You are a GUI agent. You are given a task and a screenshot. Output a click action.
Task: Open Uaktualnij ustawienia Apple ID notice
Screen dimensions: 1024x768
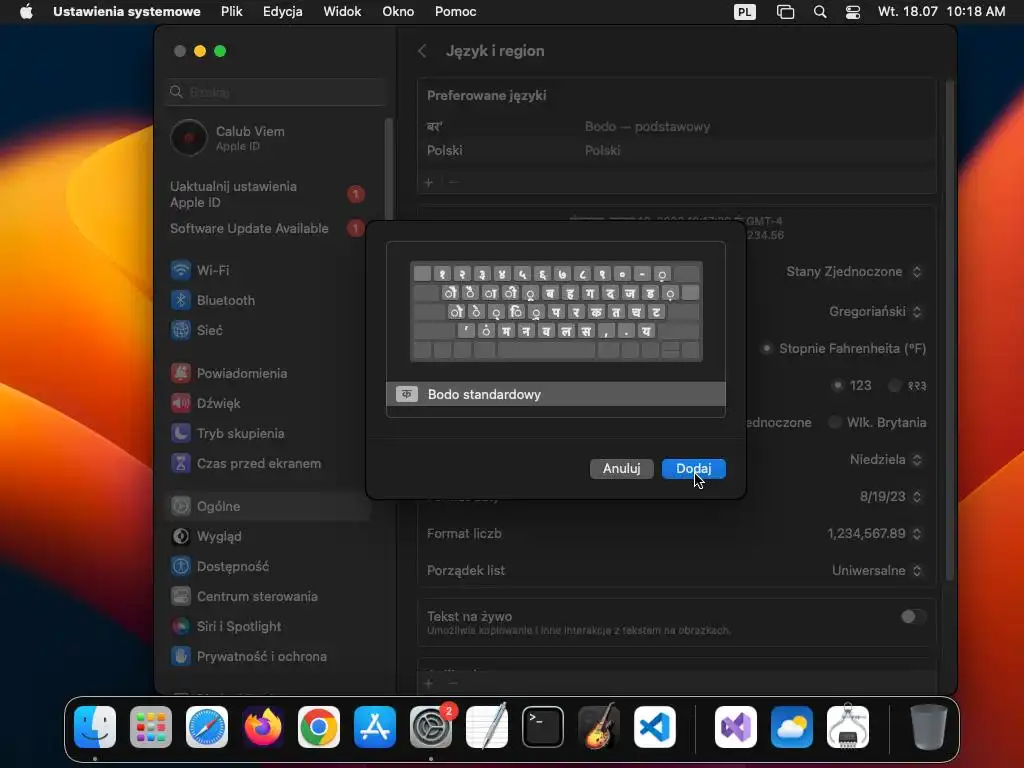click(268, 195)
